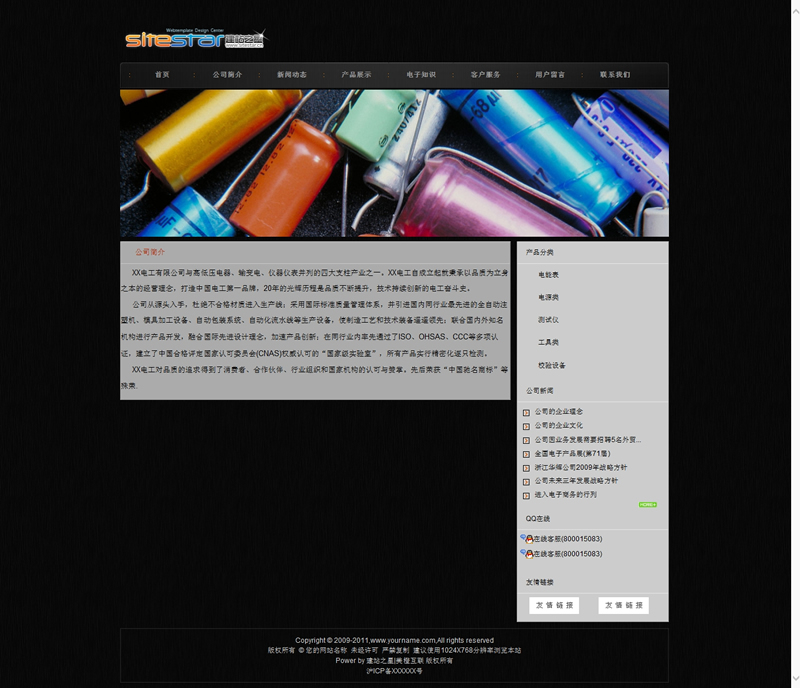Open the 联系我们 navigation item
Screen dimensions: 800x688
coord(615,75)
